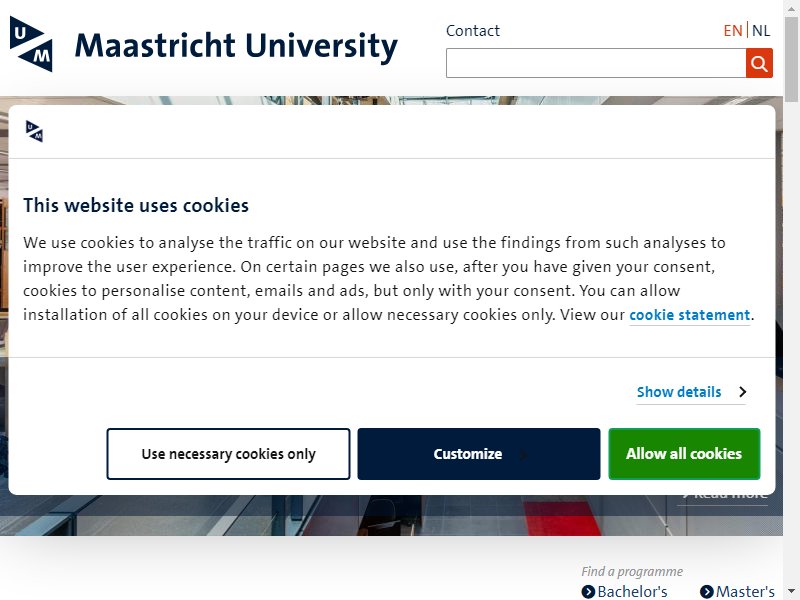Open the Bachelor's programme link
The height and width of the screenshot is (600, 800).
[632, 592]
